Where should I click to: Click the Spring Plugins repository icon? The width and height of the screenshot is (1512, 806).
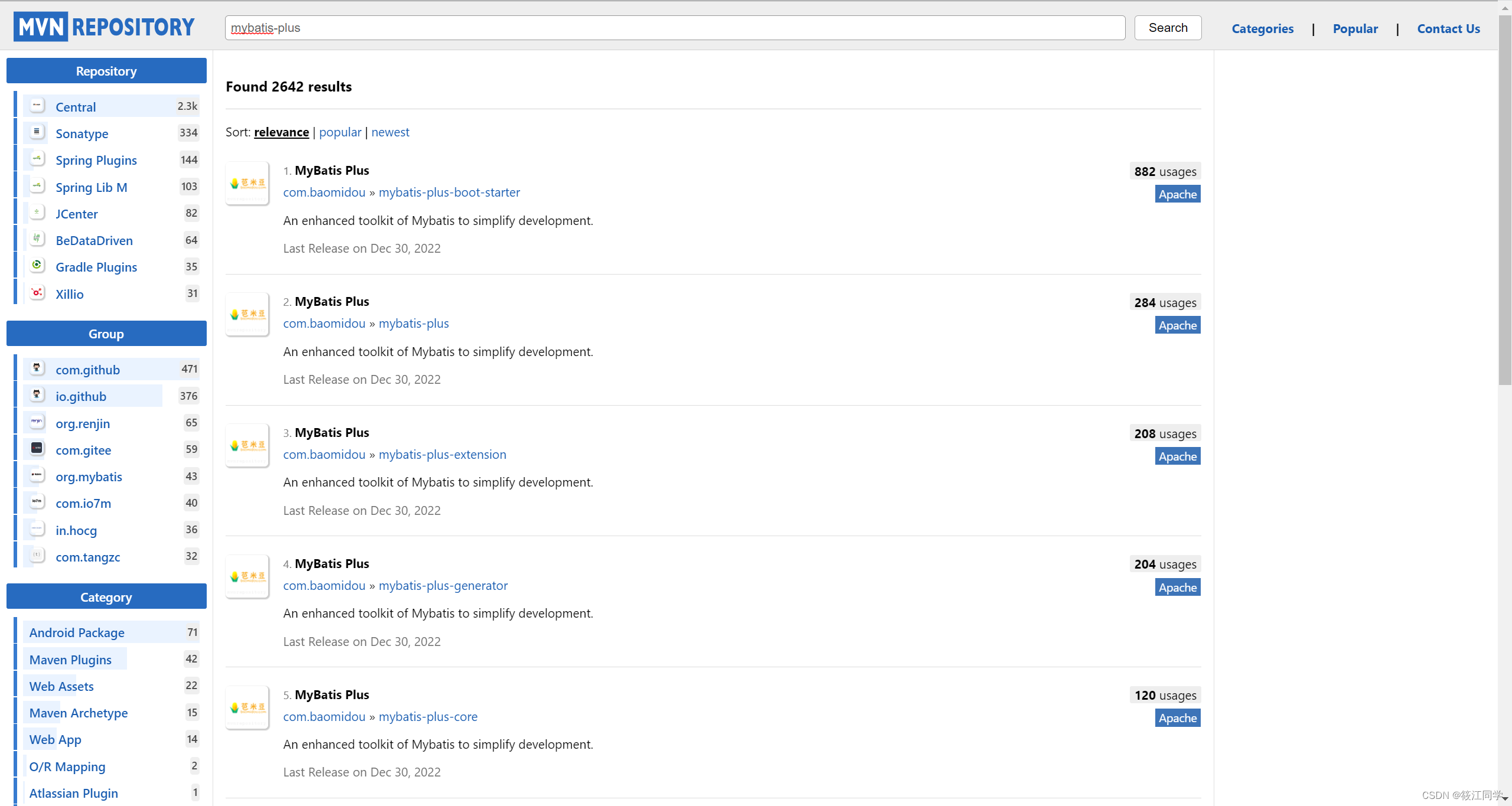click(x=37, y=159)
